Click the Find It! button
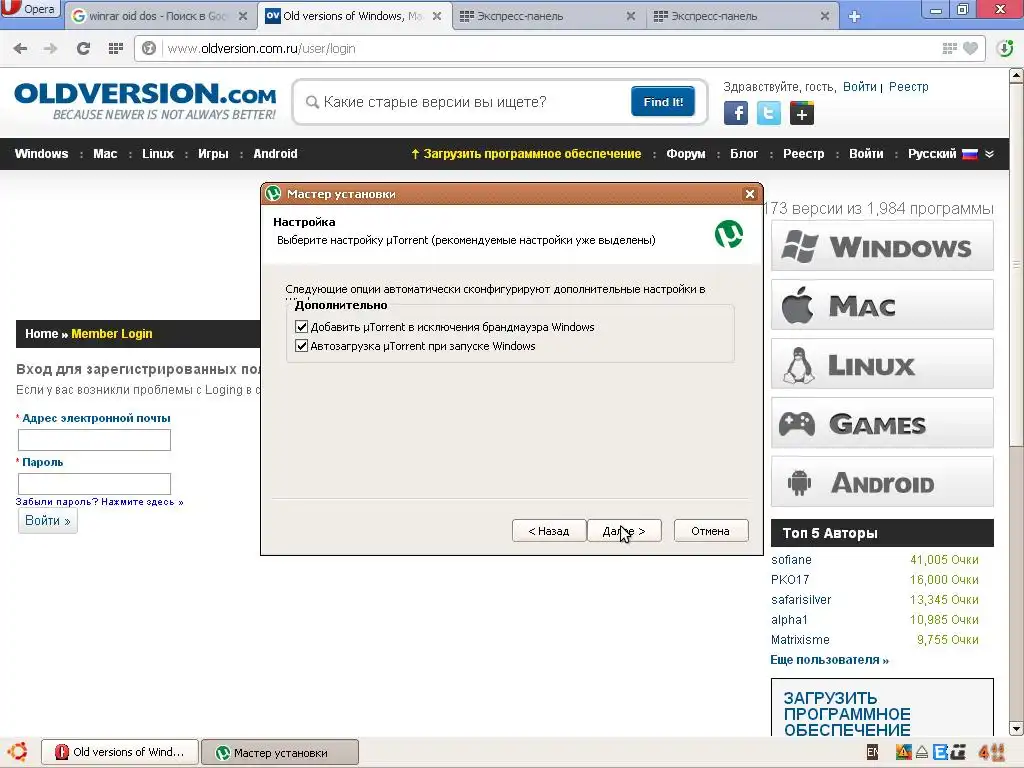The width and height of the screenshot is (1024, 768). [x=663, y=102]
